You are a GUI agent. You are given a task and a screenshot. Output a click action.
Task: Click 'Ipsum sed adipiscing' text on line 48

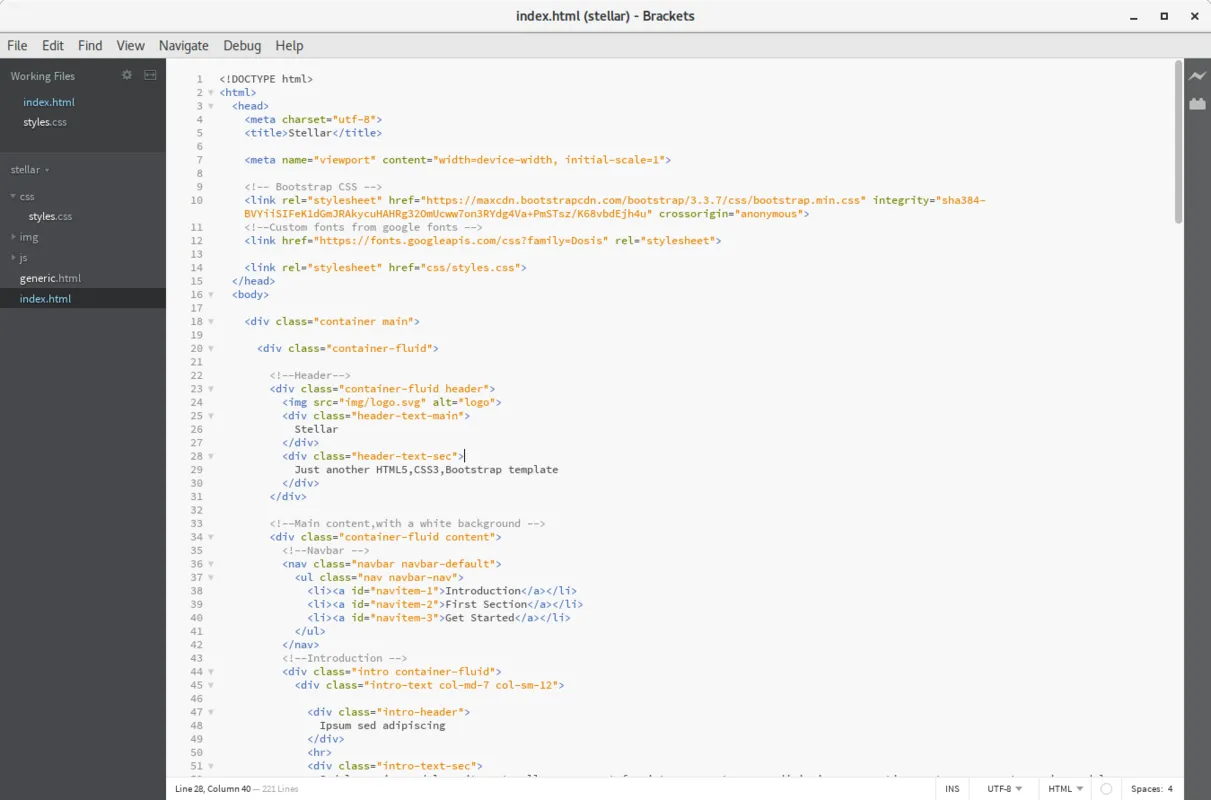(x=382, y=725)
